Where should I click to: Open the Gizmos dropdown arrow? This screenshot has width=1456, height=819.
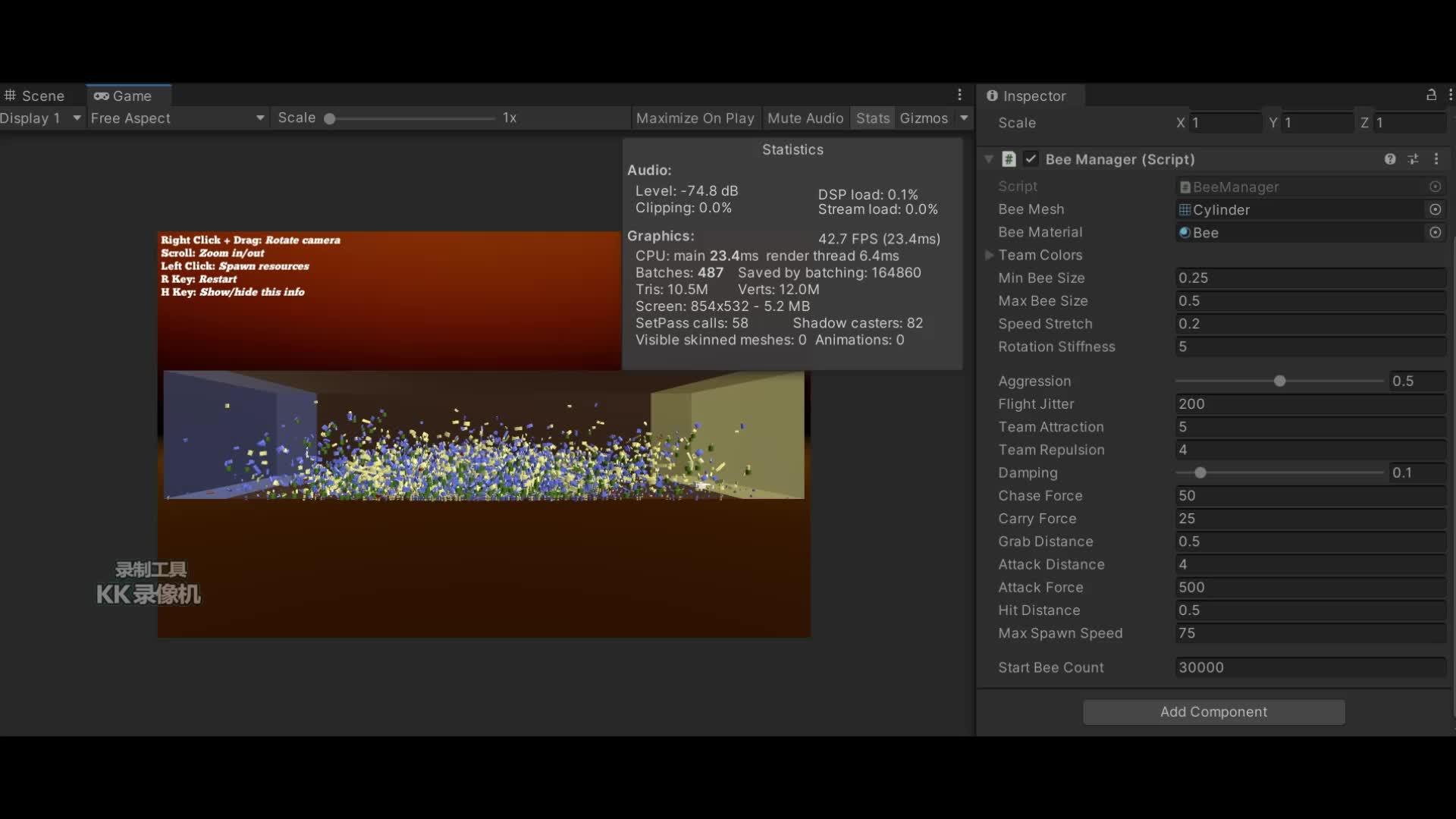point(964,118)
